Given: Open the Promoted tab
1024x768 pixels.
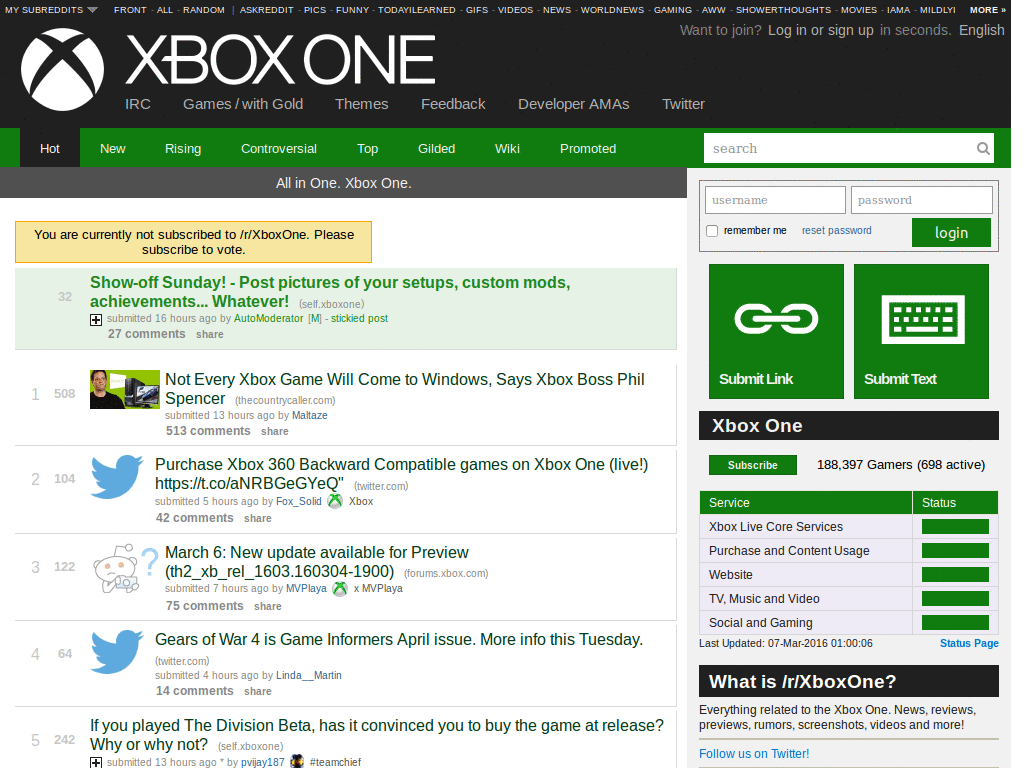Looking at the screenshot, I should (588, 148).
